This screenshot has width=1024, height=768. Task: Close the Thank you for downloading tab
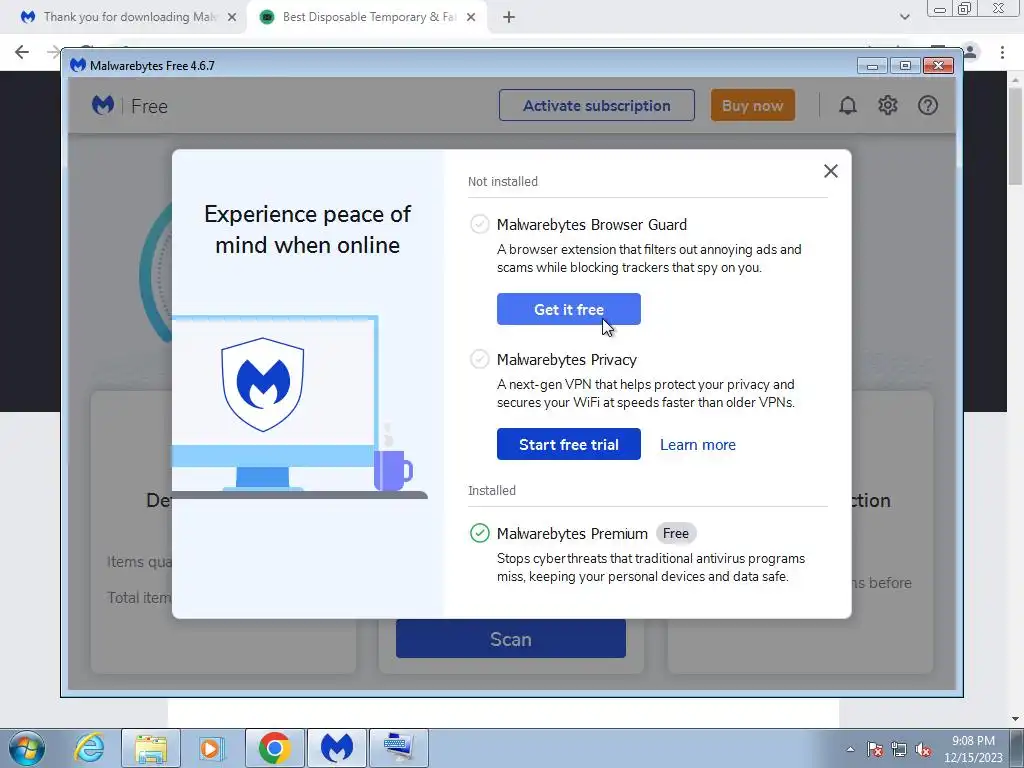click(232, 18)
